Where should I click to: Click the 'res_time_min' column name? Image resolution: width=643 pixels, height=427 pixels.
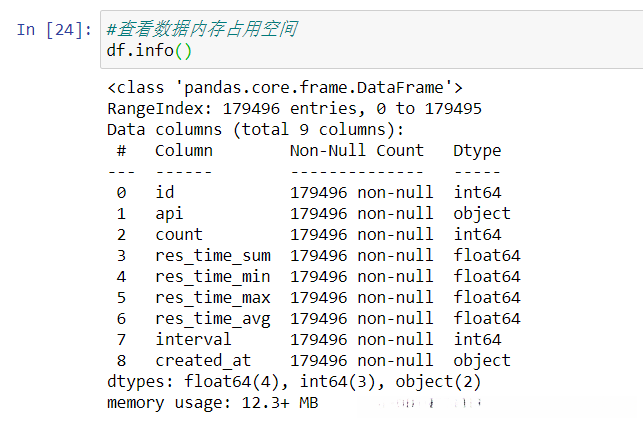pos(212,276)
